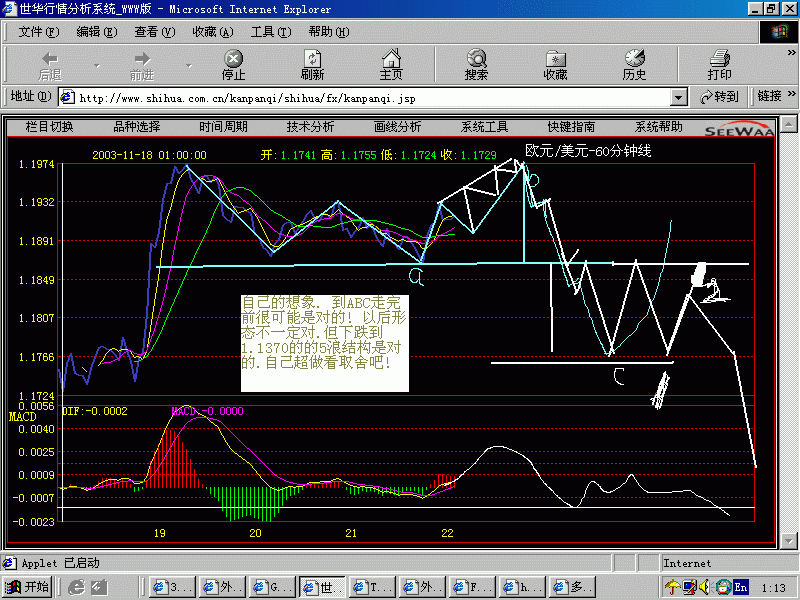Click the vertical scrollbar down arrow
This screenshot has height=600, width=800.
[789, 540]
